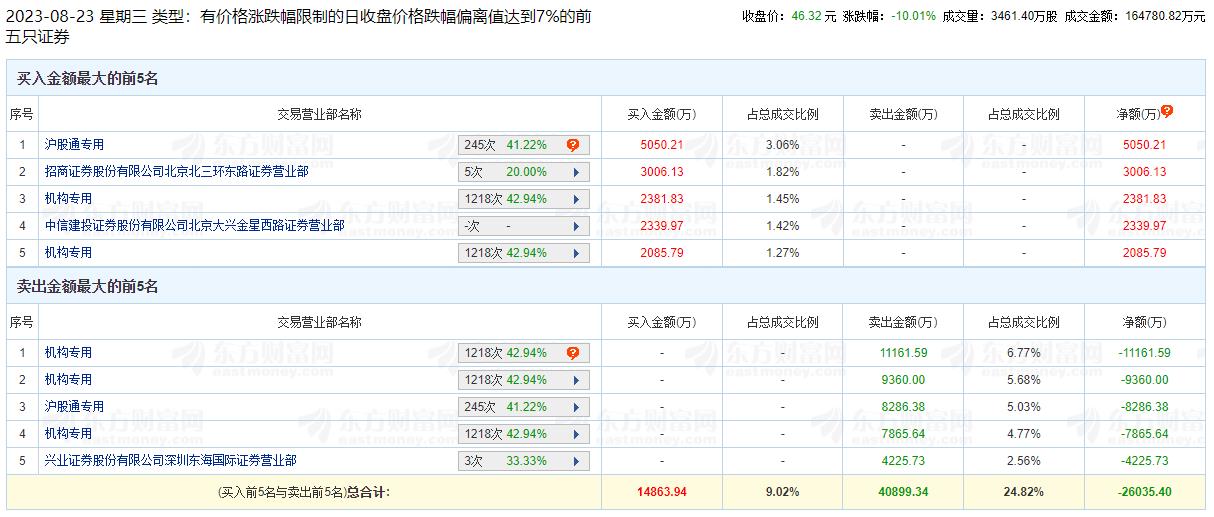Viewport: 1214px width, 517px height.
Task: Click 机构专用 name in sell-table row 1
Action: coord(68,353)
